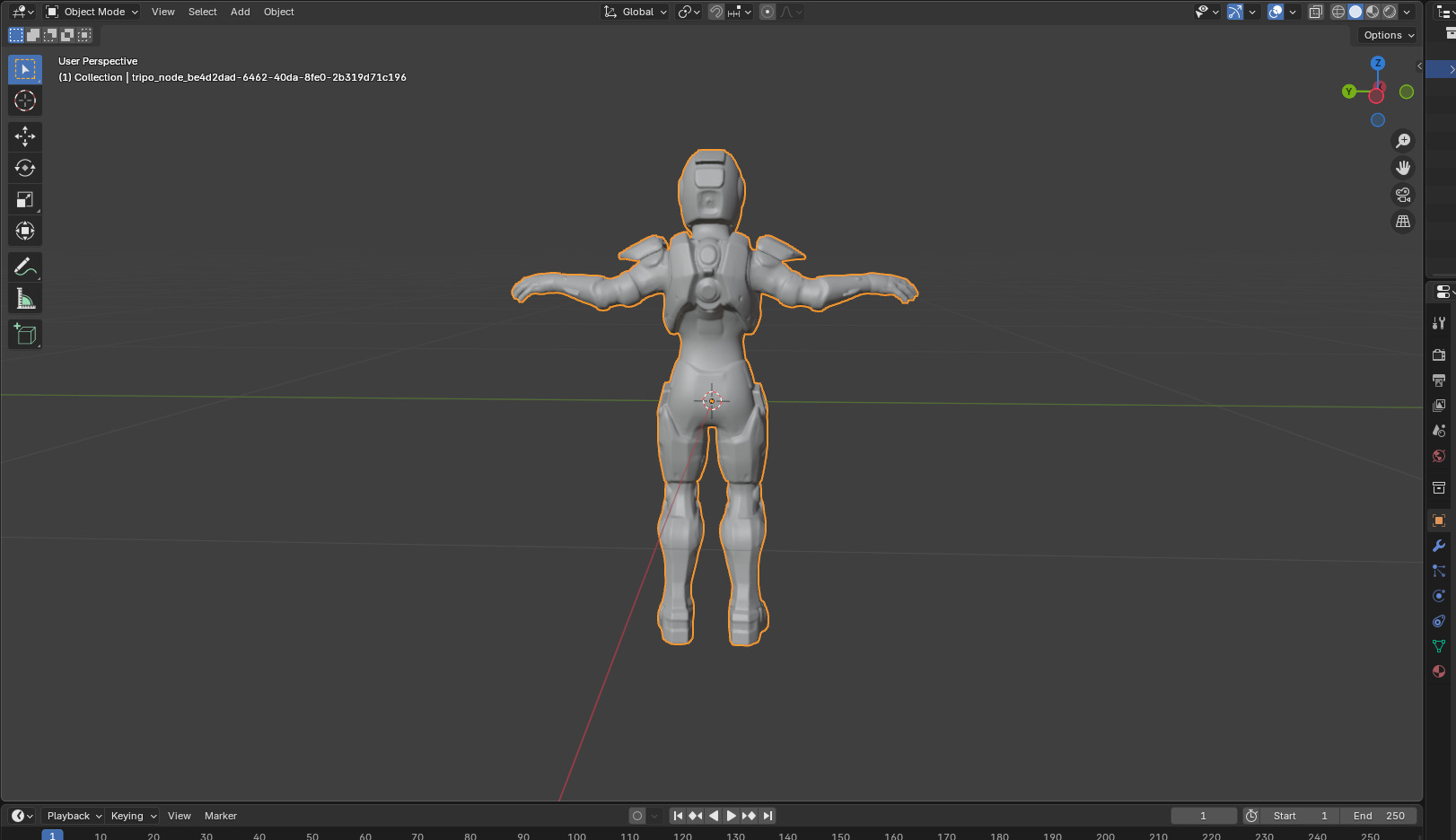Play animation in reverse
Viewport: 1456px width, 840px height.
tap(714, 816)
